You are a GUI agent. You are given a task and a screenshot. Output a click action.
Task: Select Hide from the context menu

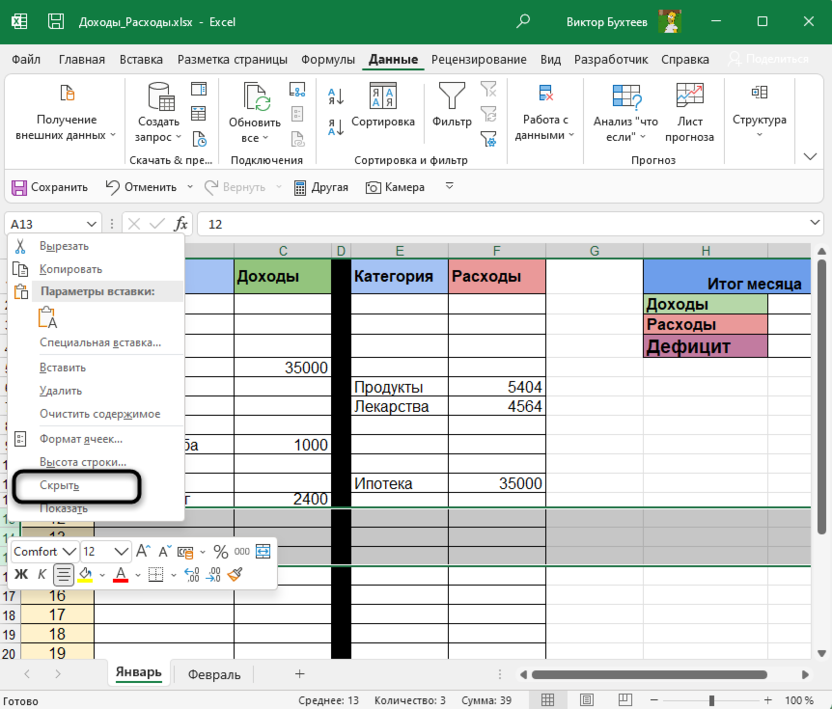point(59,486)
